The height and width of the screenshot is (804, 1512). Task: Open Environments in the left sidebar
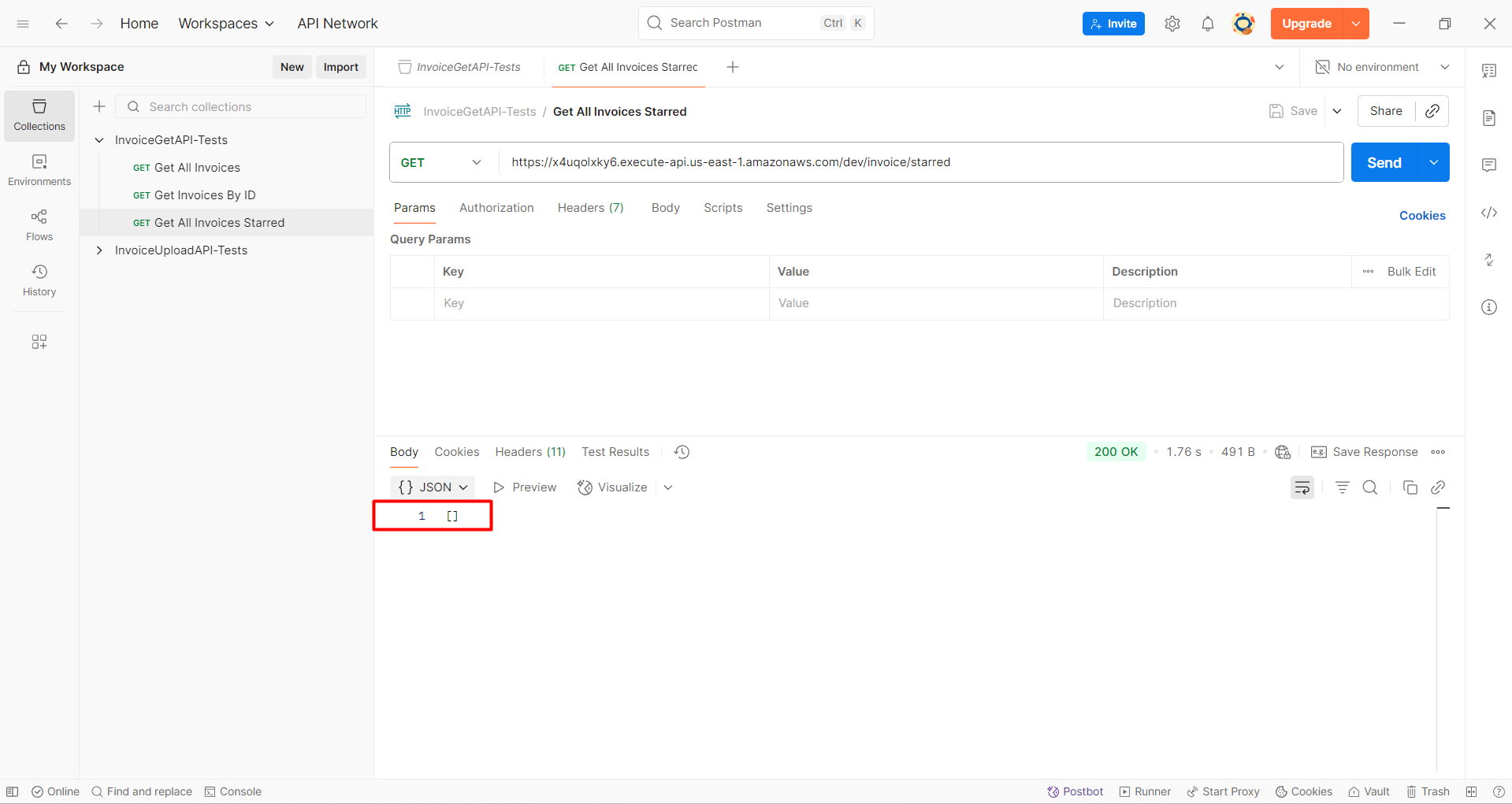[x=39, y=169]
